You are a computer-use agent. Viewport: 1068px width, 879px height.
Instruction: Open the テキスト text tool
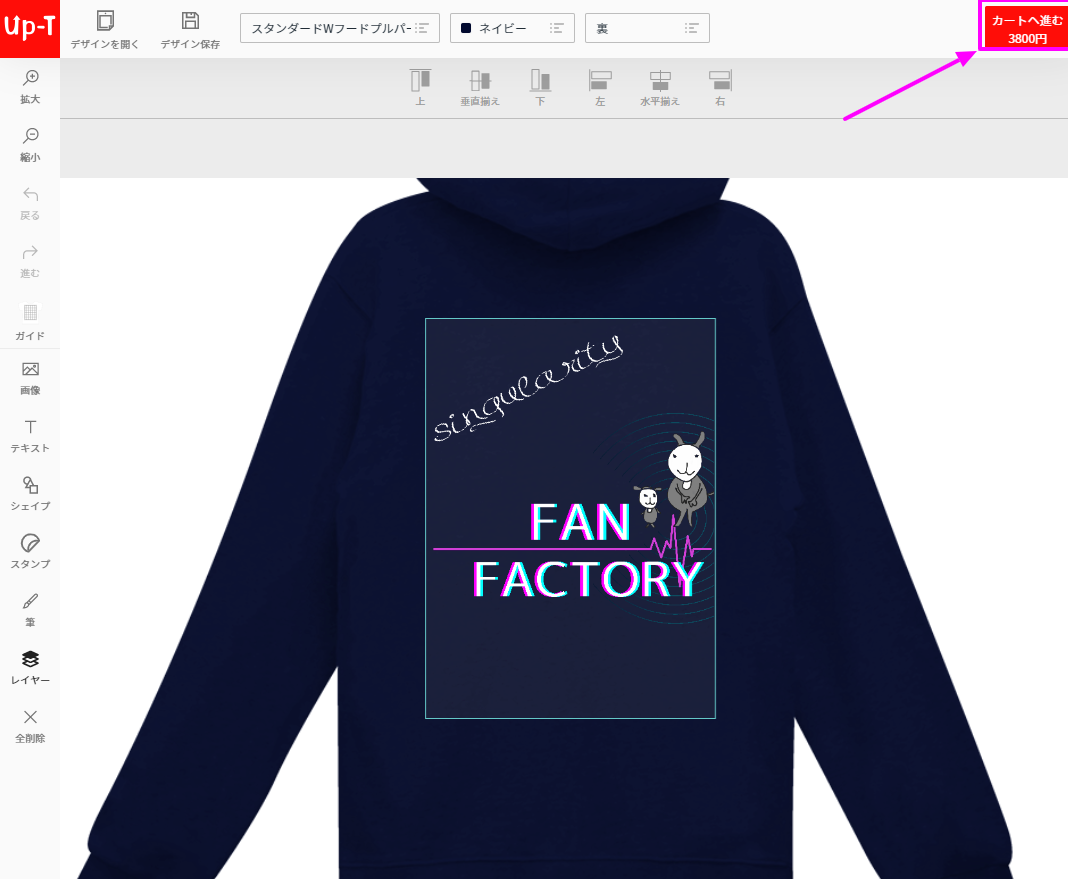coord(29,436)
